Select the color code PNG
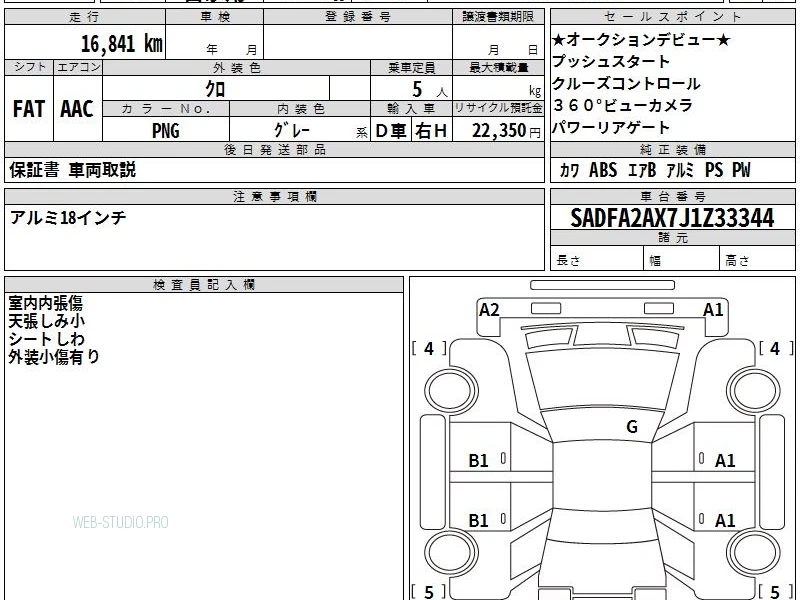This screenshot has width=800, height=600. click(166, 131)
